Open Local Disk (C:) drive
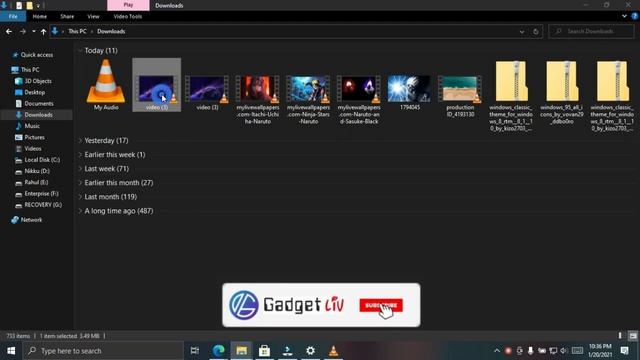Screen dimensions: 640x360 pos(37,160)
